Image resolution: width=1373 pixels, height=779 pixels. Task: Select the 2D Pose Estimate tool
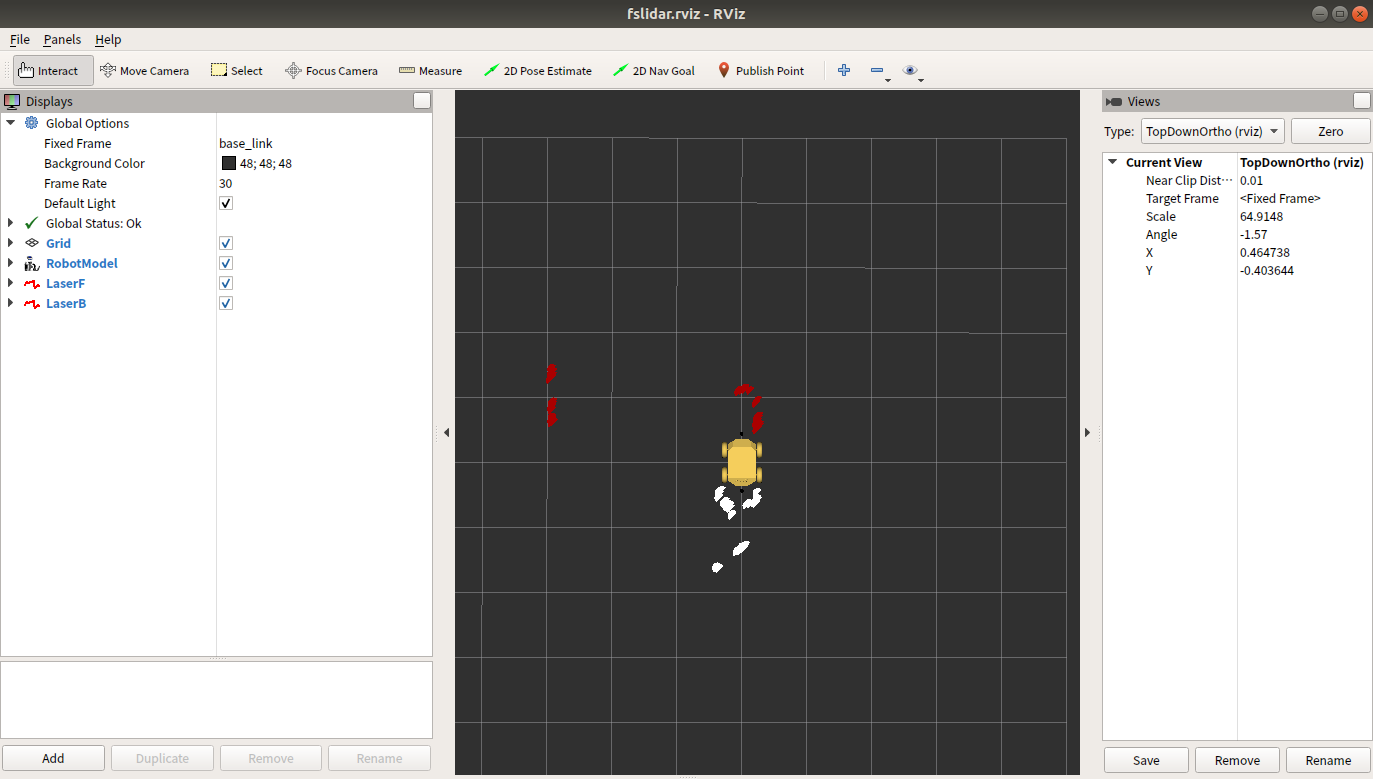point(537,71)
